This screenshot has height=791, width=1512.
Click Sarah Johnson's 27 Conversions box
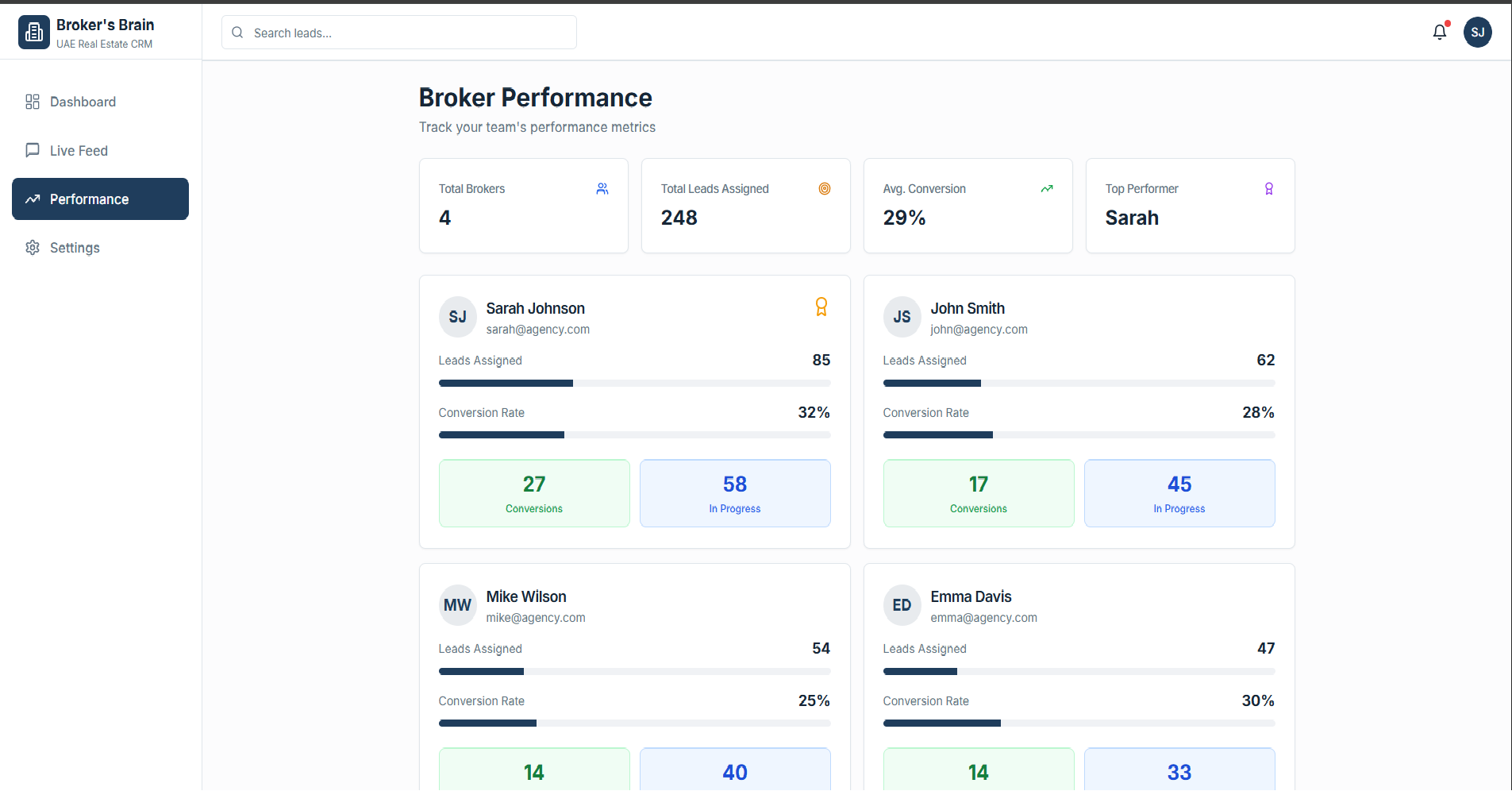pos(534,493)
